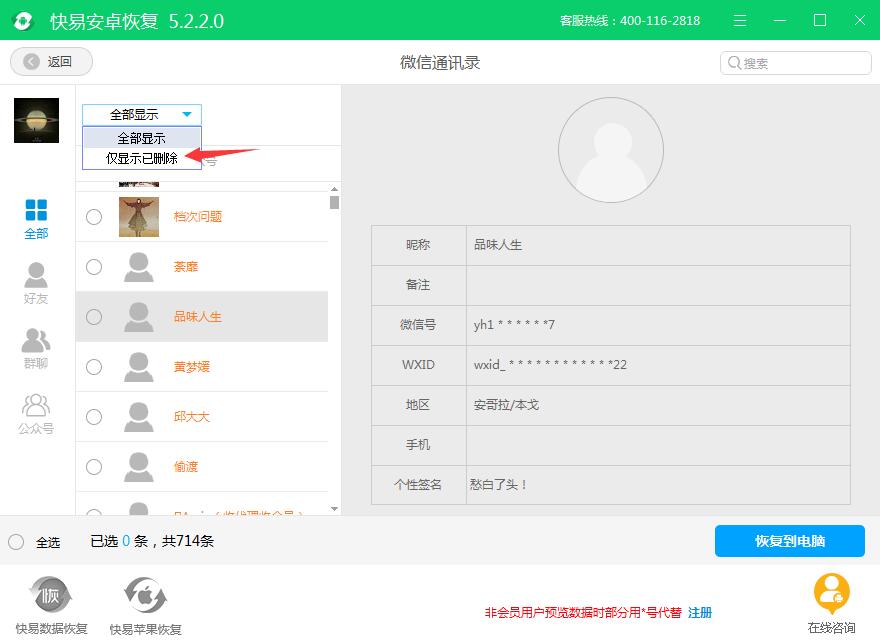Click the large profile avatar placeholder
Viewport: 880px width, 640px height.
click(x=611, y=150)
